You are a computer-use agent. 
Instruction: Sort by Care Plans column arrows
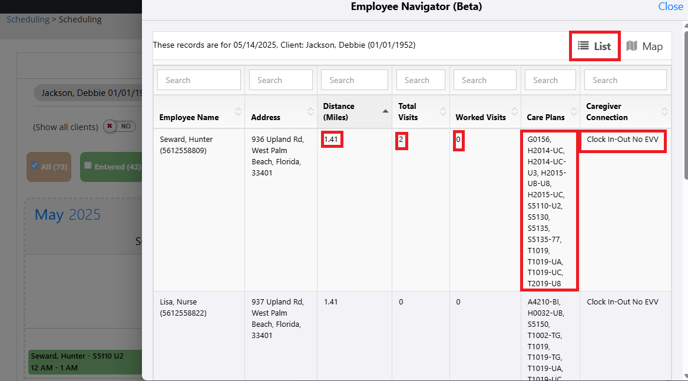click(573, 111)
